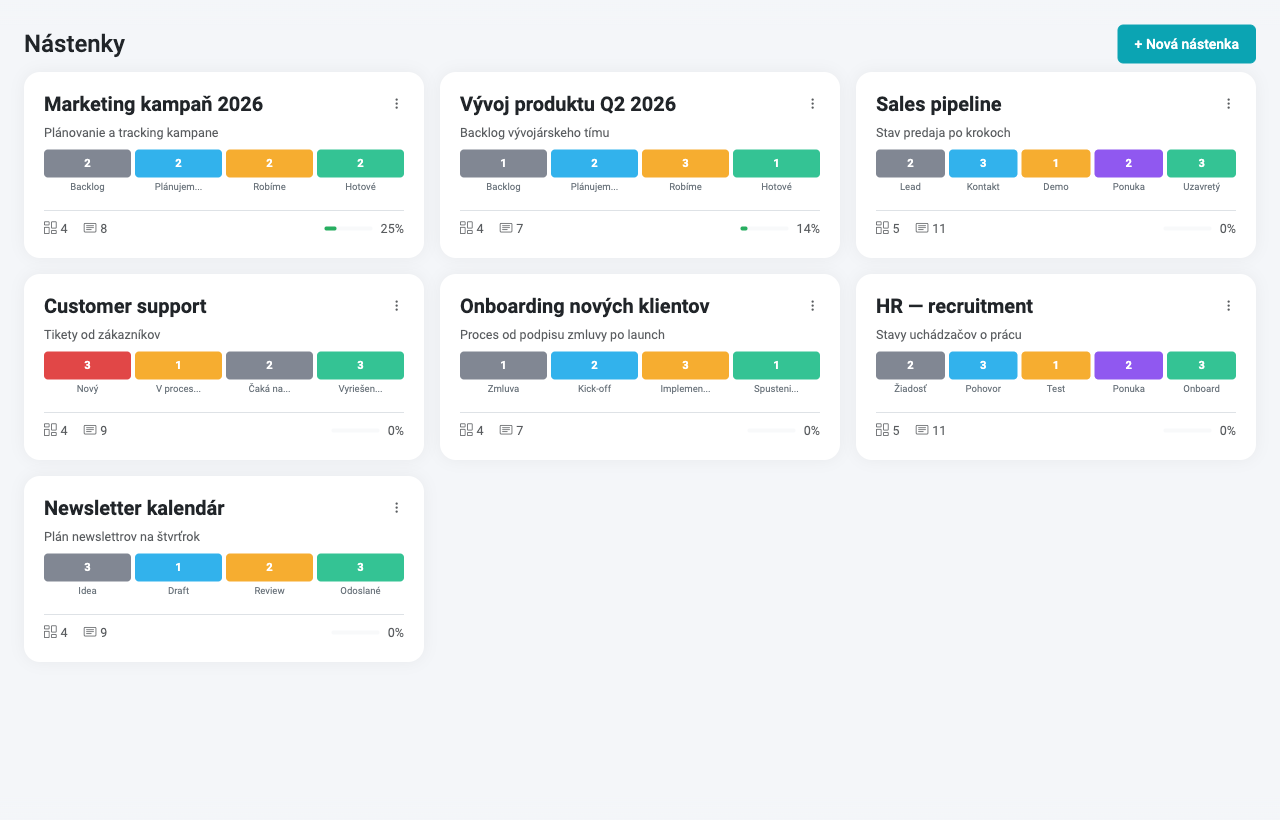Select the orange V proces... column in Customer support
Viewport: 1280px width, 820px height.
tap(178, 365)
